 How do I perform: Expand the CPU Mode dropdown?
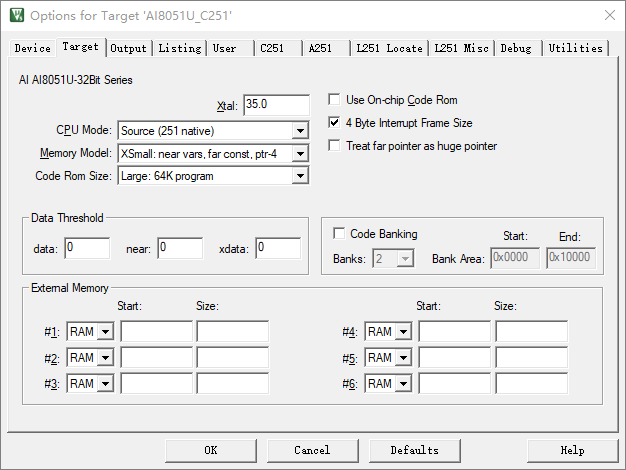[300, 131]
